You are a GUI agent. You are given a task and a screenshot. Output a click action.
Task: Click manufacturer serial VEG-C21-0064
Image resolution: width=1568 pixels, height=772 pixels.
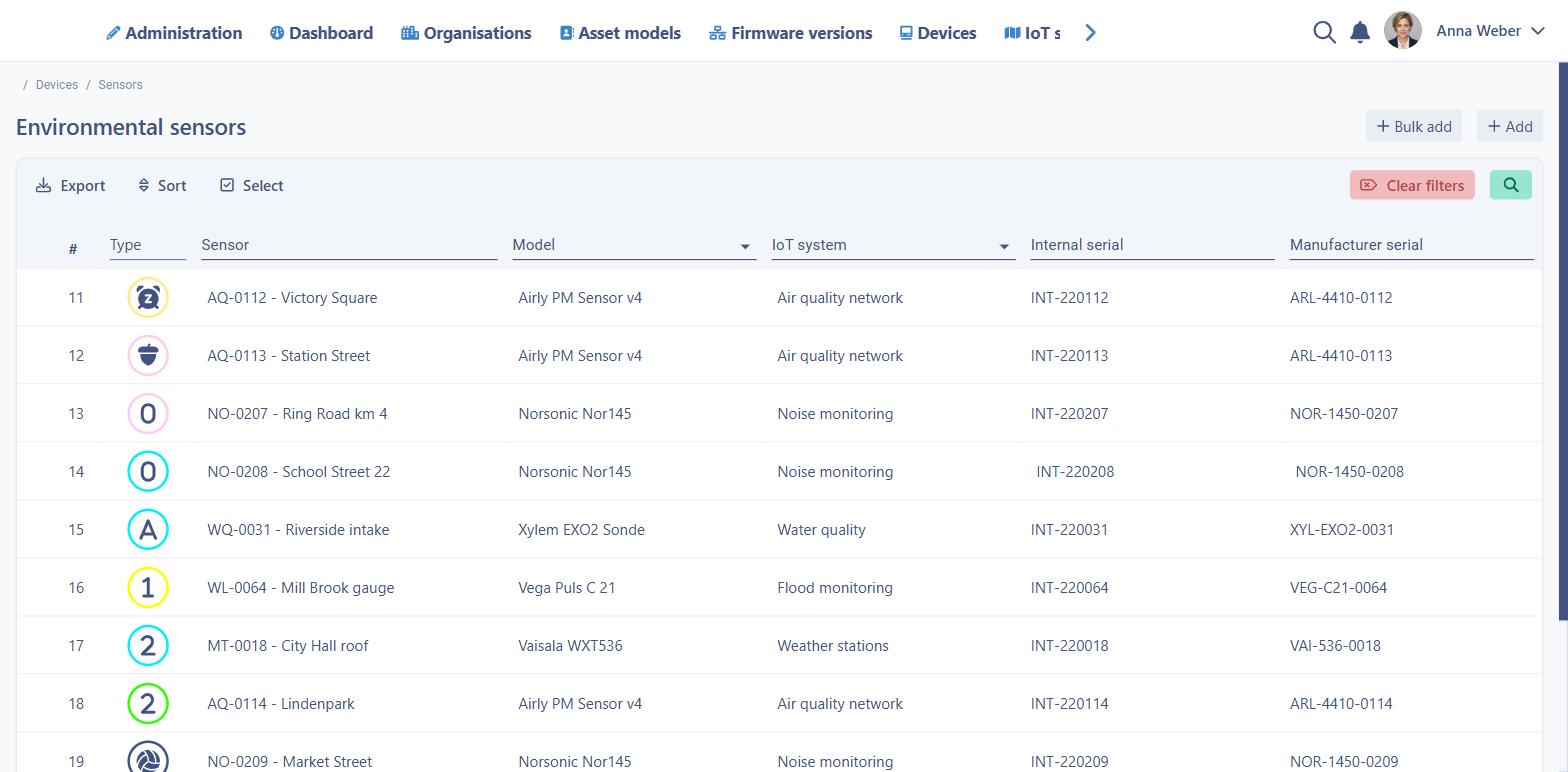[x=1338, y=588]
